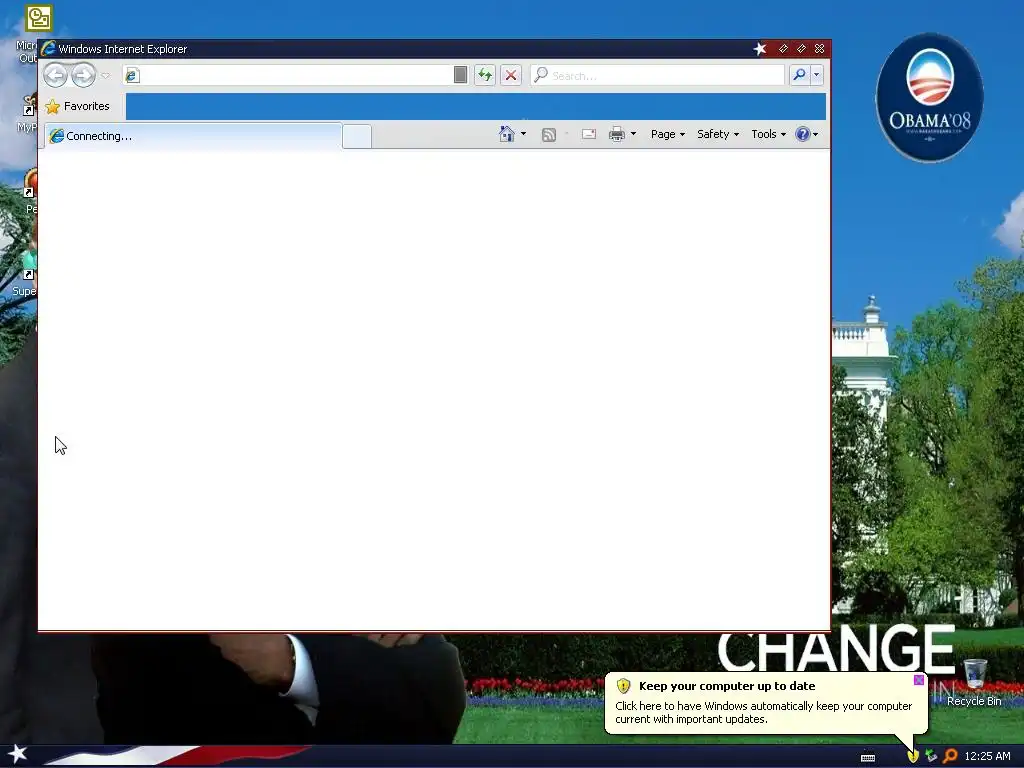Go back with the Back arrow button

click(x=56, y=76)
